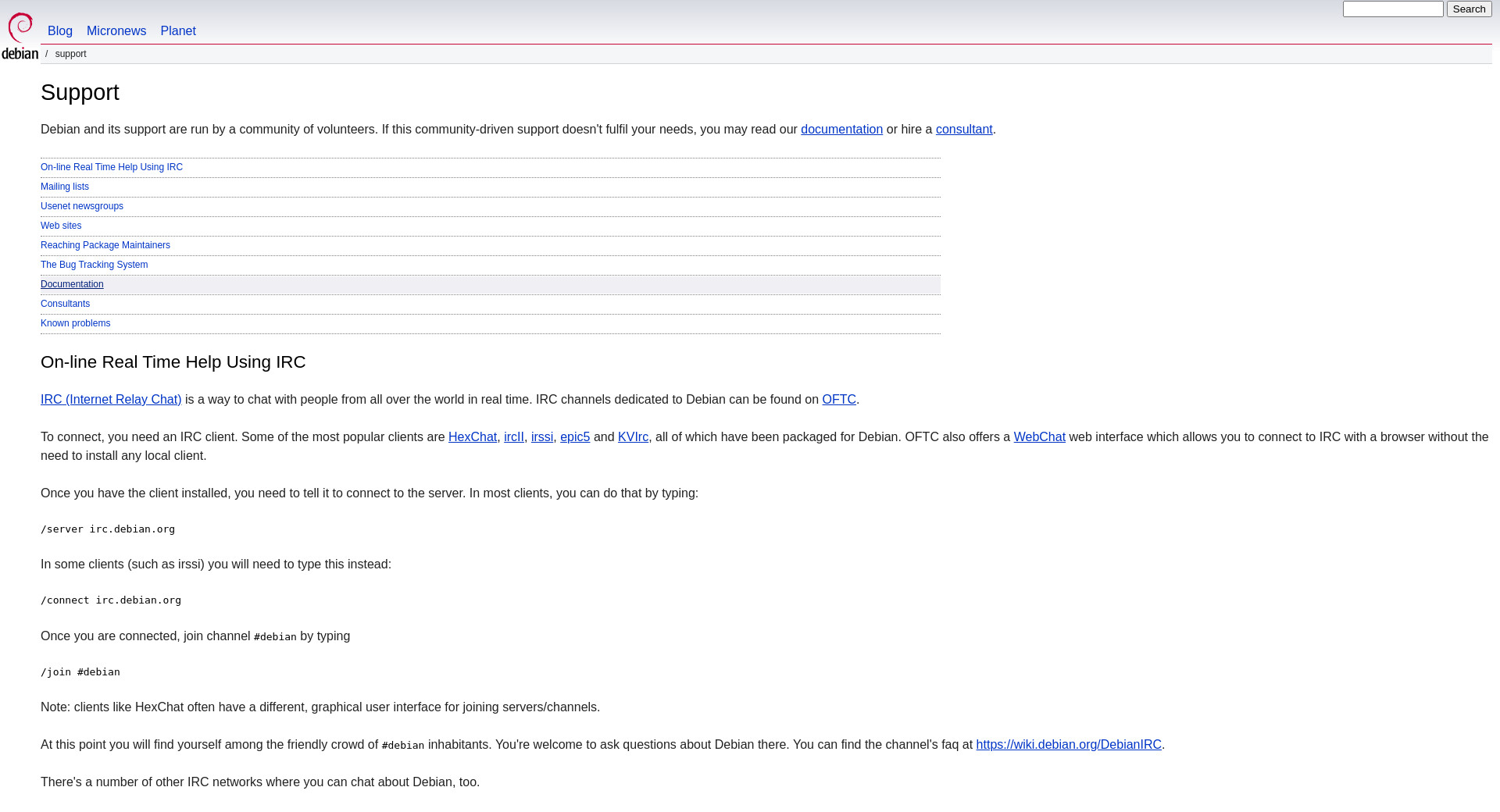
Task: Click the search text field
Action: pos(1392,9)
